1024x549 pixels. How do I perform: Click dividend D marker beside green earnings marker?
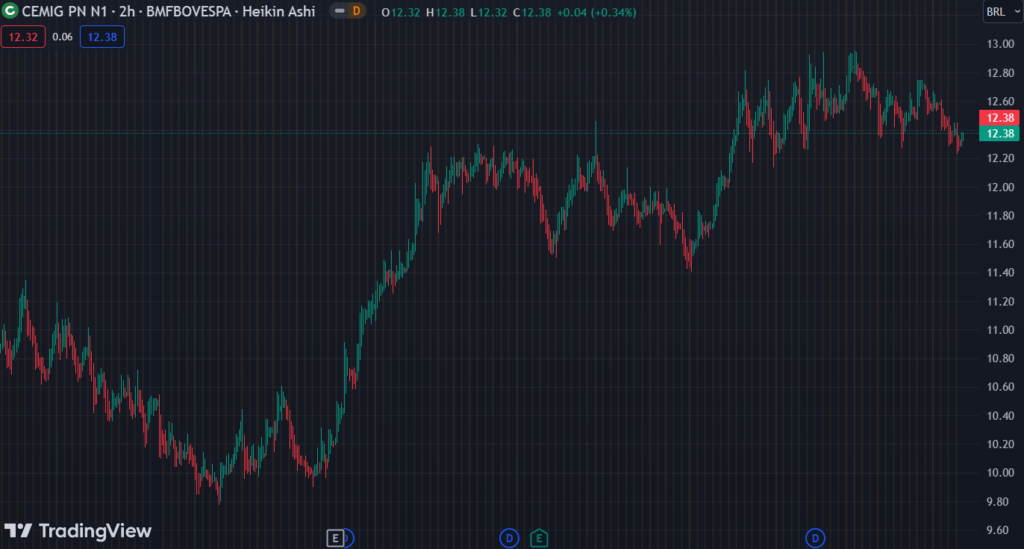click(509, 539)
